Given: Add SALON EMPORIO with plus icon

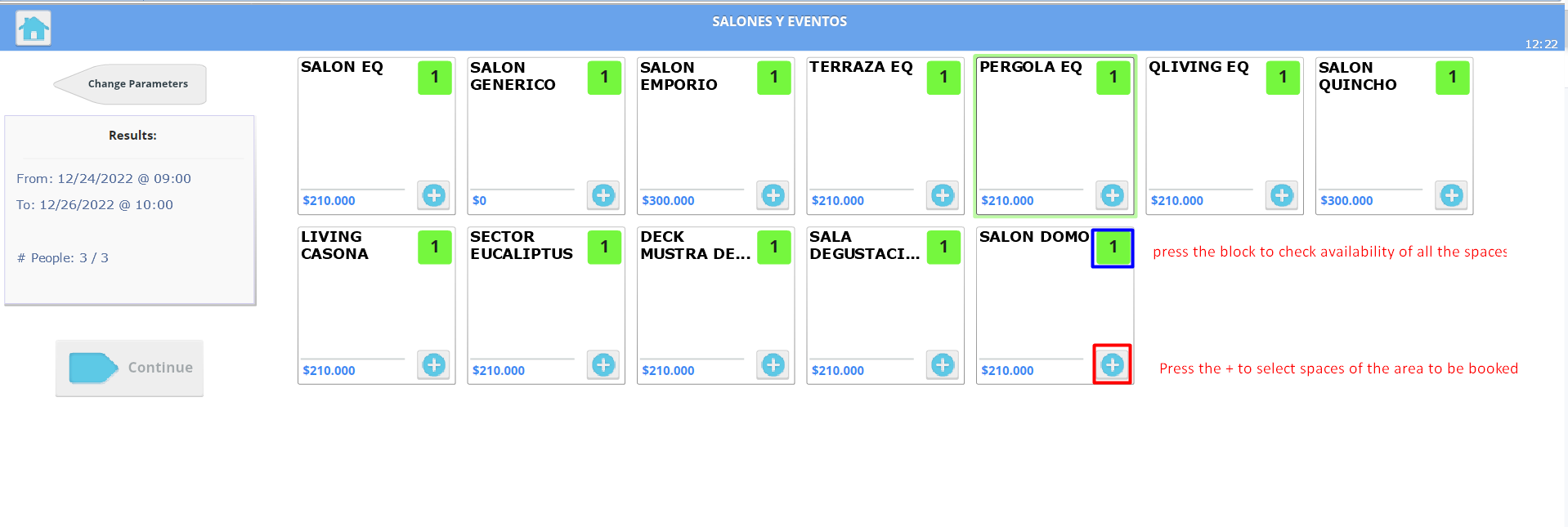Looking at the screenshot, I should coord(773,195).
